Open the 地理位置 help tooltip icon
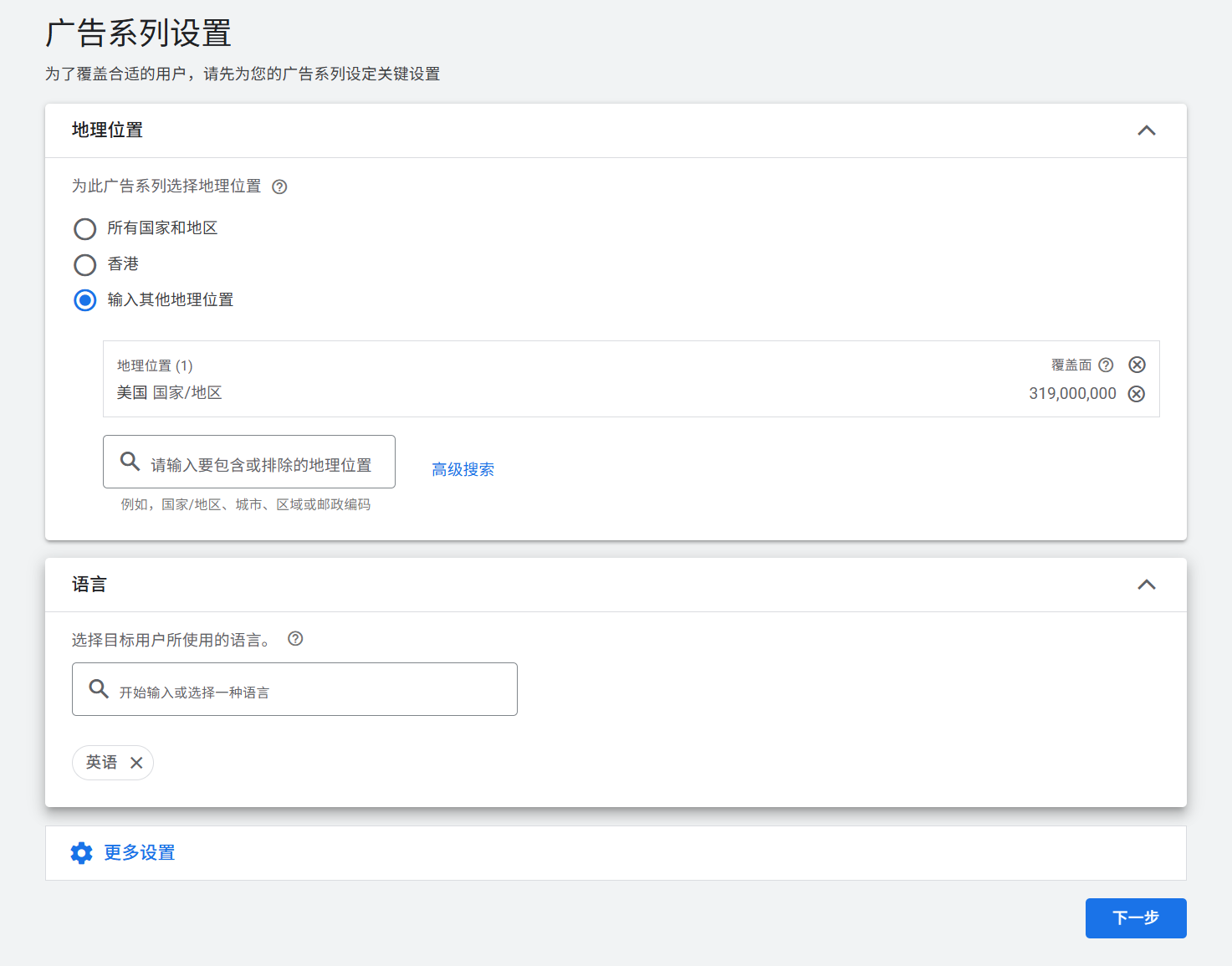Image resolution: width=1232 pixels, height=966 pixels. (279, 187)
